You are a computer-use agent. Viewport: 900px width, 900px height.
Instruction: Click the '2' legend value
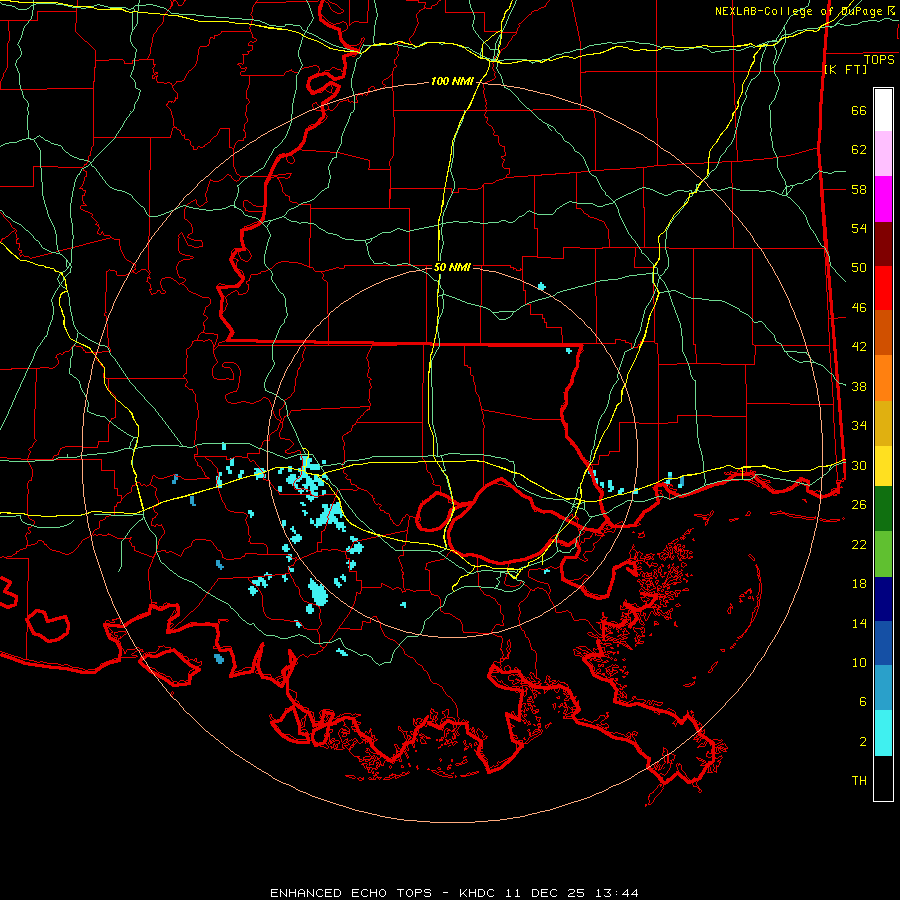(x=863, y=742)
